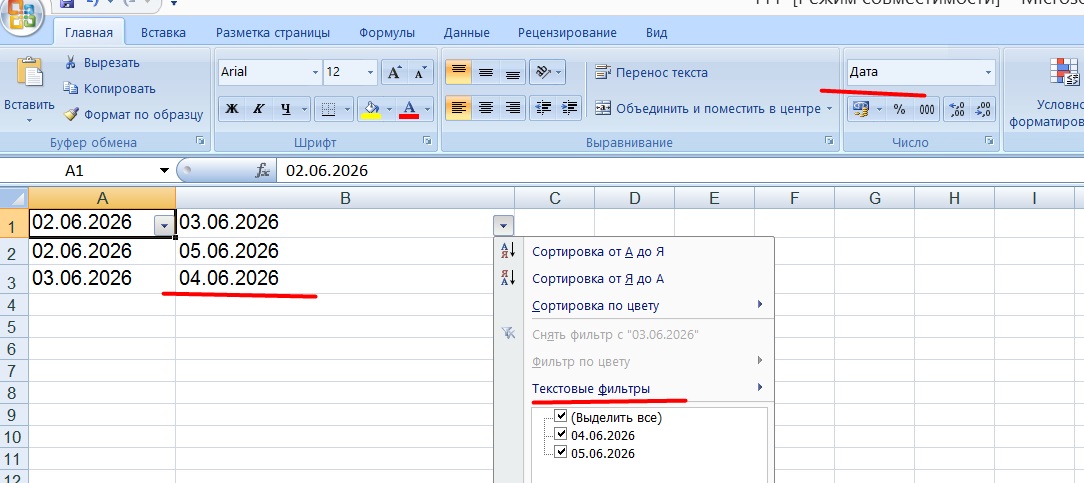Apply the red font color A
The height and width of the screenshot is (483, 1084).
point(410,108)
